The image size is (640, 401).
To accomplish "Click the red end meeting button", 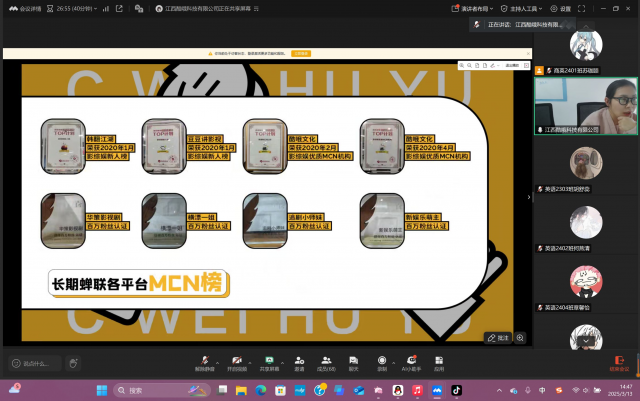I will (x=619, y=362).
